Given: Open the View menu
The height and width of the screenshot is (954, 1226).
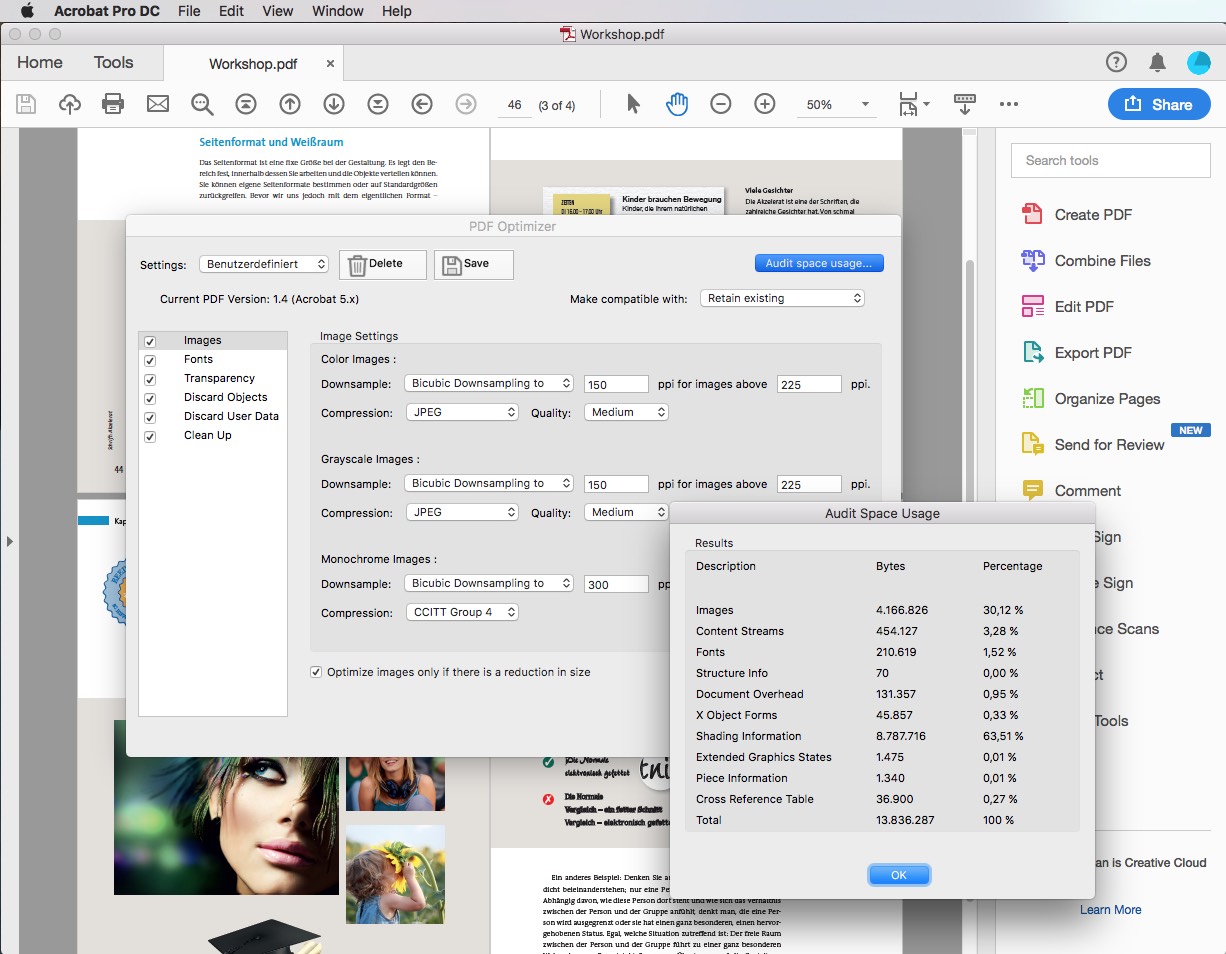Looking at the screenshot, I should coord(278,11).
